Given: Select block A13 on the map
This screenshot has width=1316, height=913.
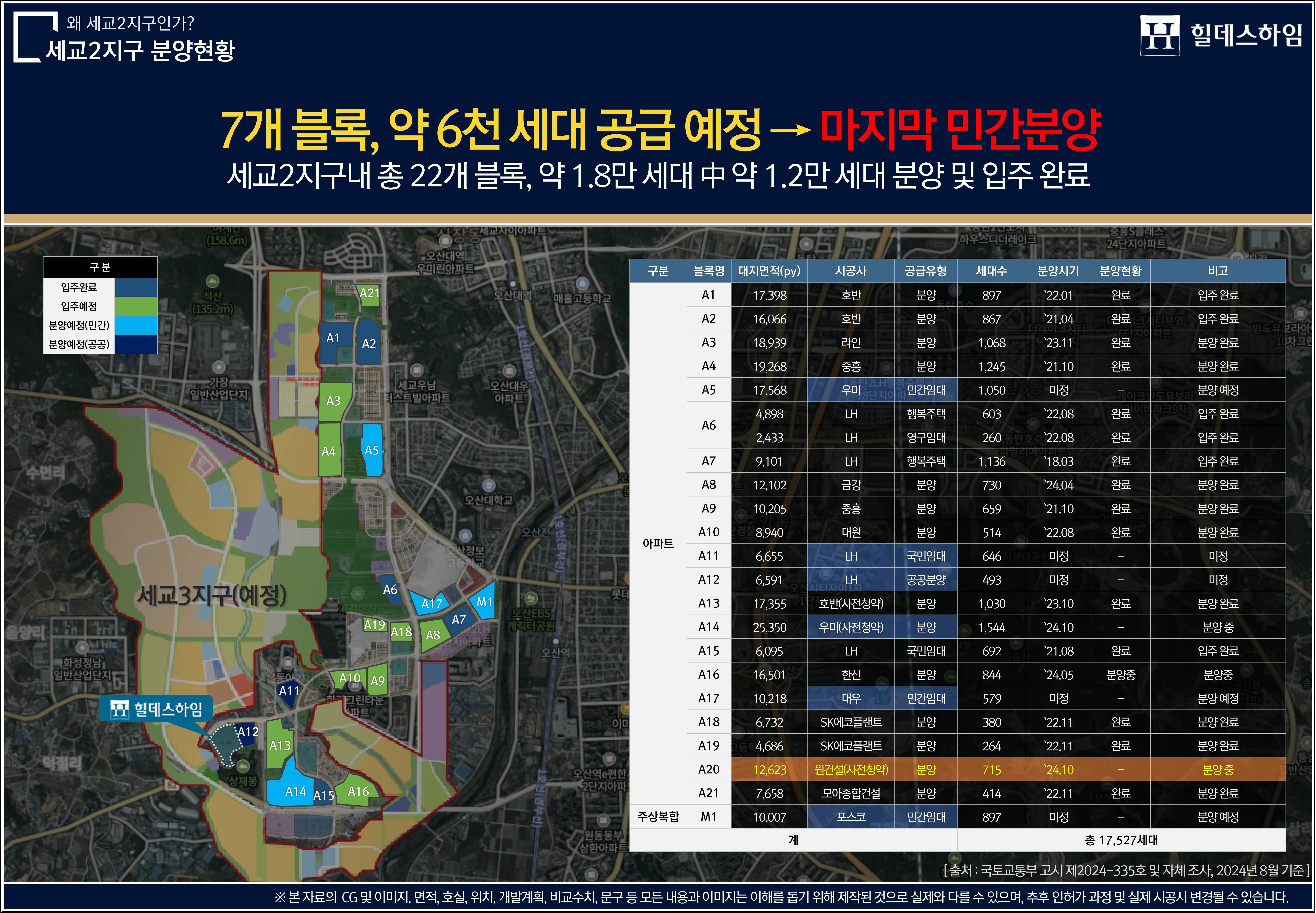Looking at the screenshot, I should coord(280,745).
